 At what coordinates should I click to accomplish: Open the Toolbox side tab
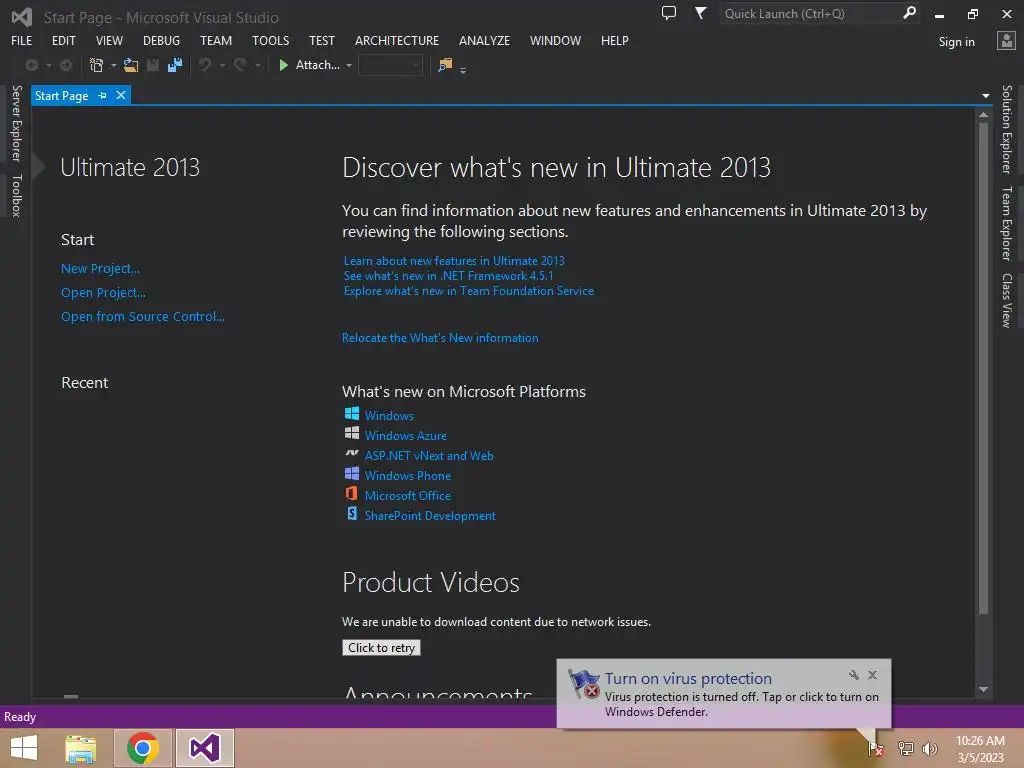pyautogui.click(x=17, y=195)
